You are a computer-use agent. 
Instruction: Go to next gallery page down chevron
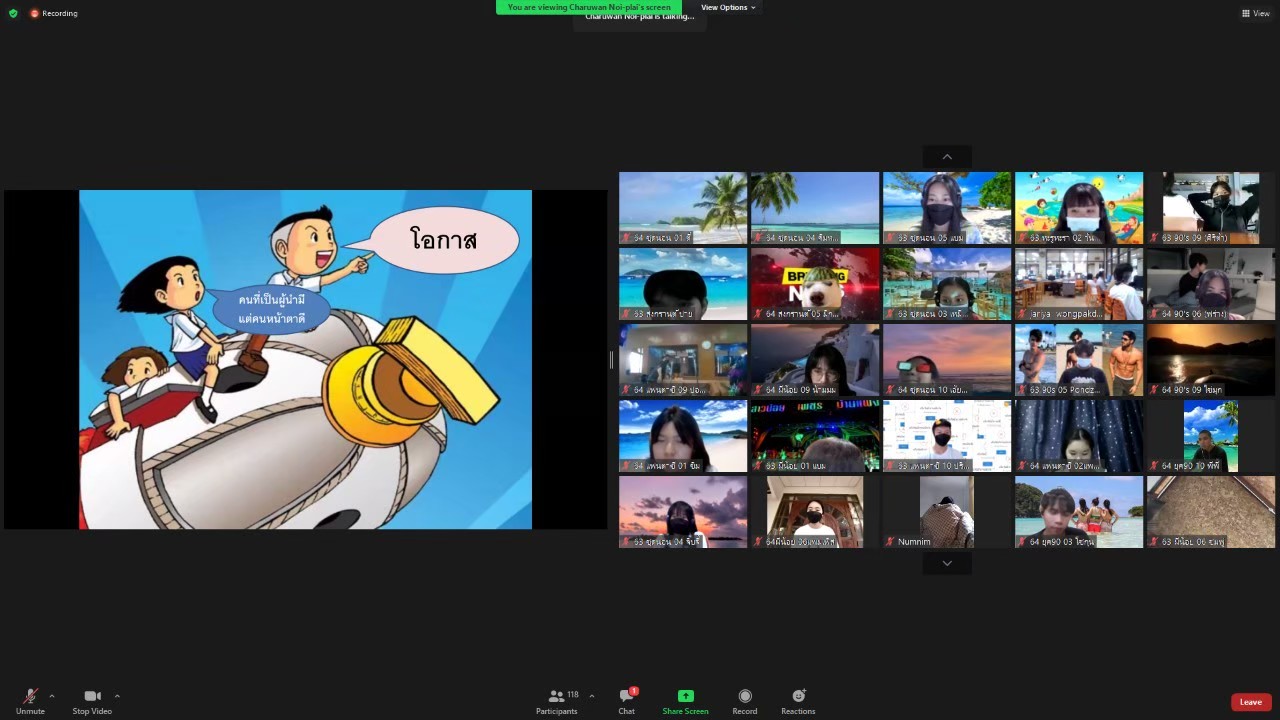(x=947, y=563)
